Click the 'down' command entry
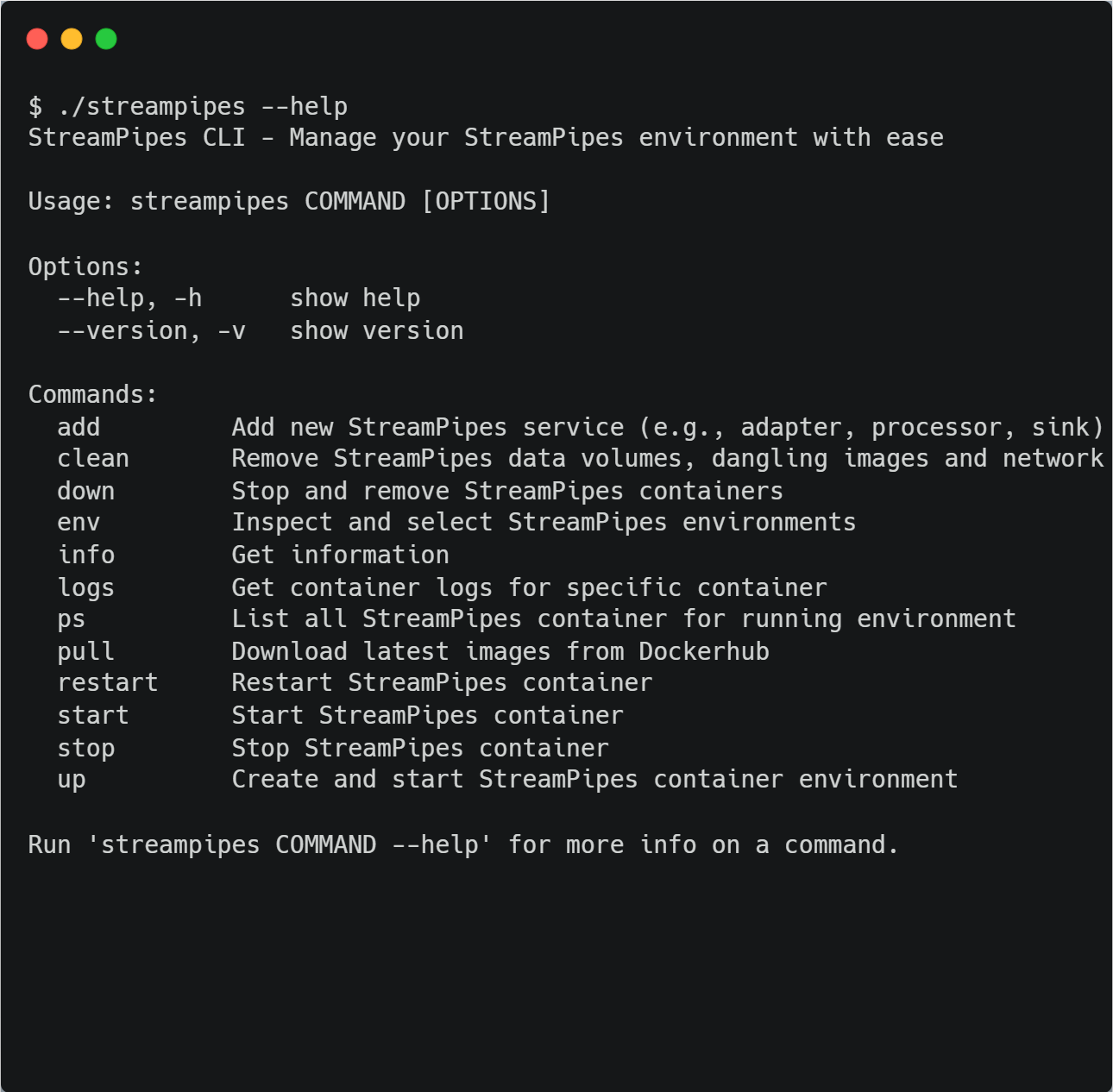This screenshot has height=1092, width=1113. [x=86, y=492]
